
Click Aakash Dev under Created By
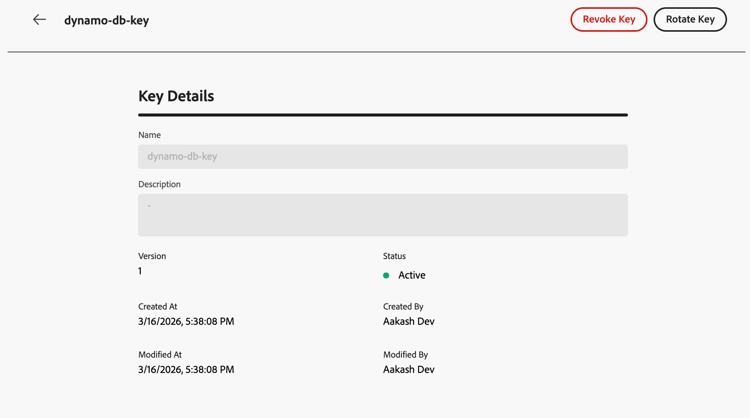tap(408, 322)
